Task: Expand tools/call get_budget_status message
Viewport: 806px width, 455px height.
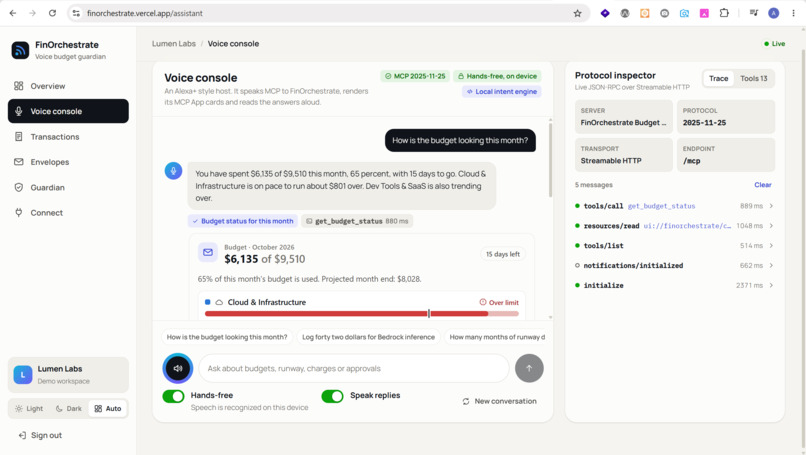Action: point(674,206)
